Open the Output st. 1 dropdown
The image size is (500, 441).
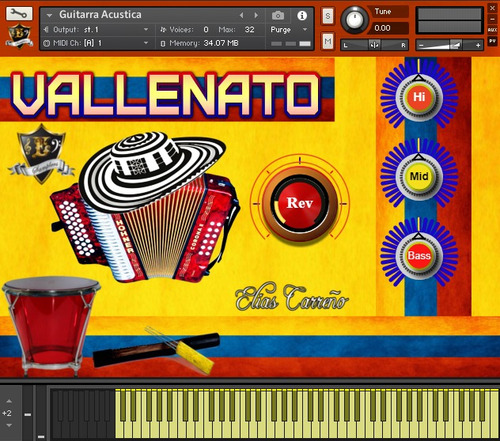pyautogui.click(x=146, y=30)
